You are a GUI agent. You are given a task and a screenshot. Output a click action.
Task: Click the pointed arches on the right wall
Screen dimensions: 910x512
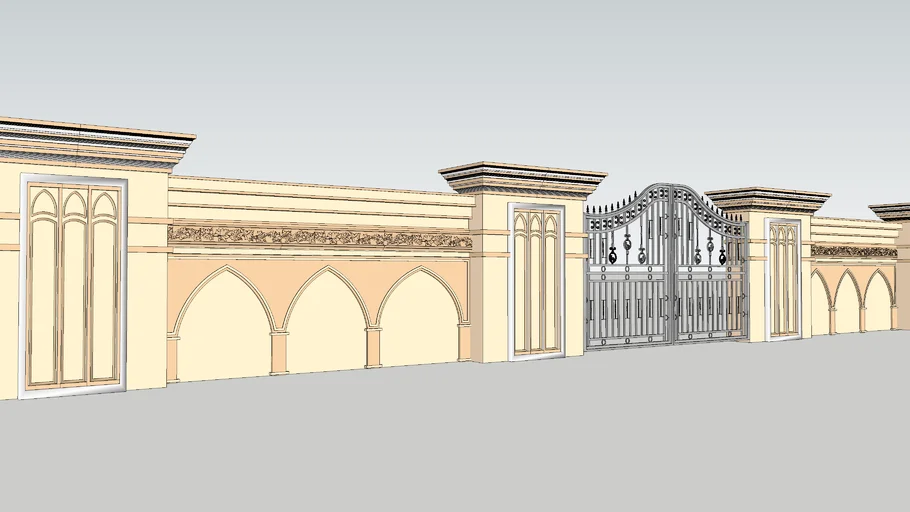click(x=853, y=300)
